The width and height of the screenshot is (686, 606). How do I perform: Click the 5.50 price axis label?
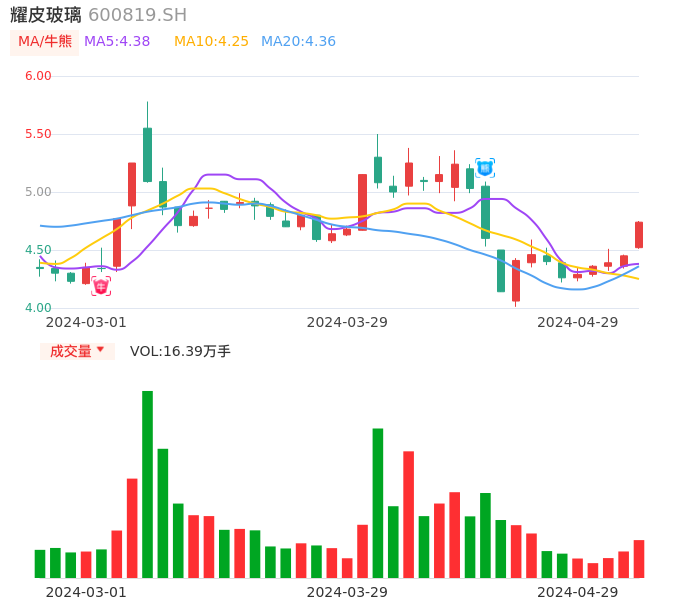point(38,134)
